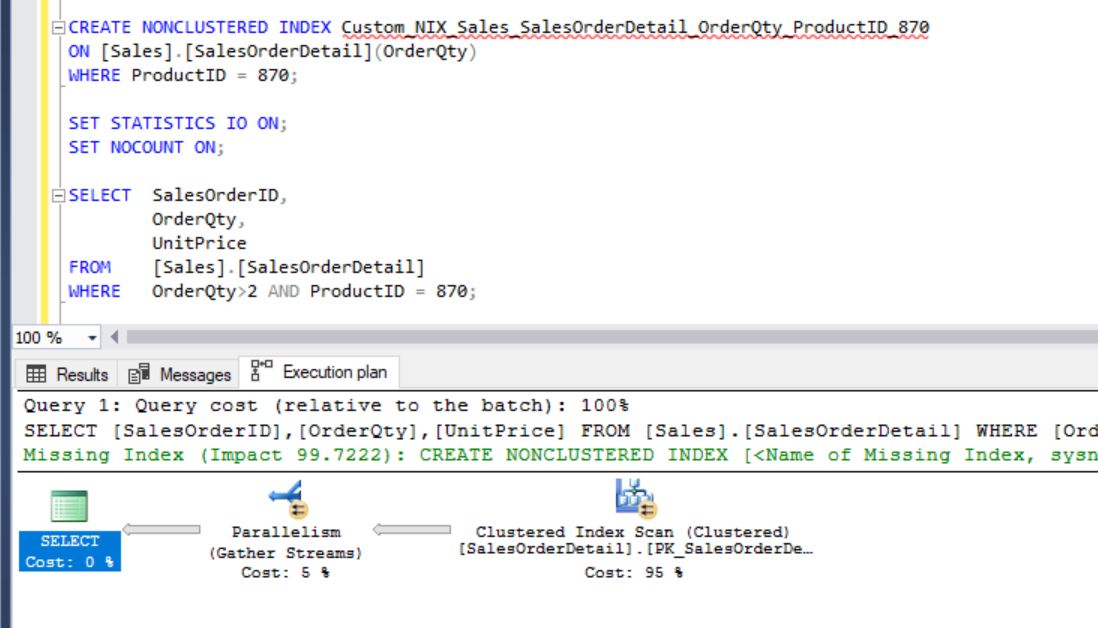Click the Results tab grid icon
The height and width of the screenshot is (628, 1098).
click(x=36, y=374)
